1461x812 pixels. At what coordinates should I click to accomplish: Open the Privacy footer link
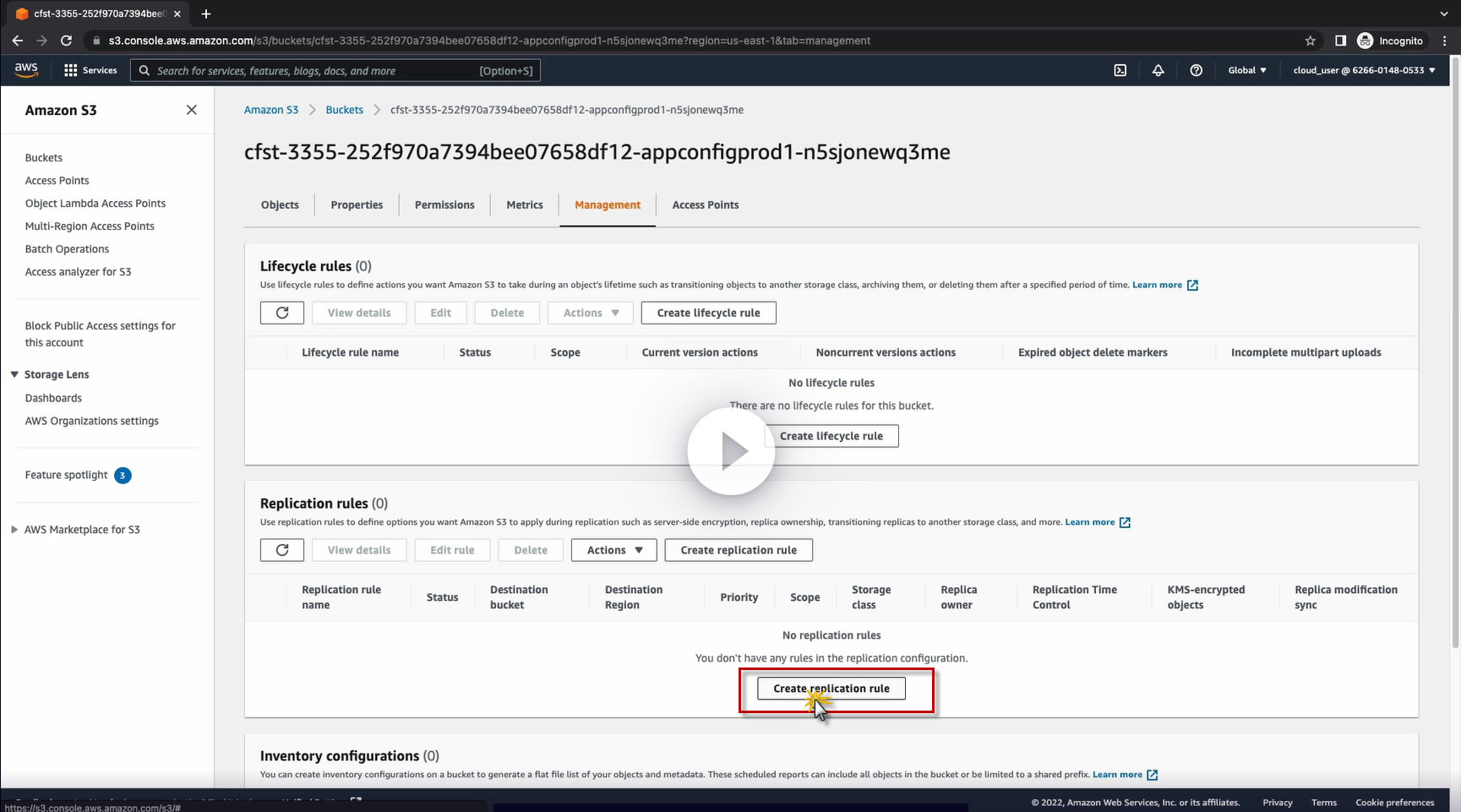click(x=1278, y=803)
